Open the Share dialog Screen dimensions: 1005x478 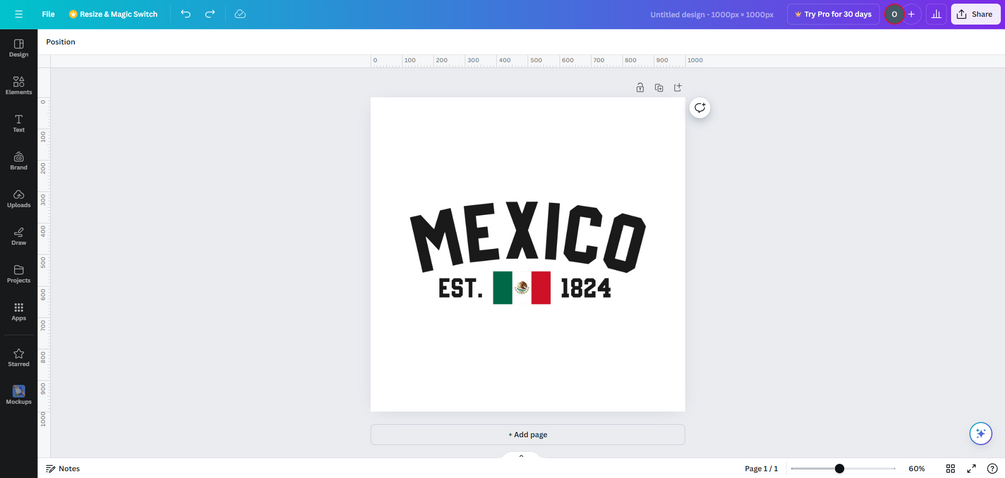click(975, 14)
